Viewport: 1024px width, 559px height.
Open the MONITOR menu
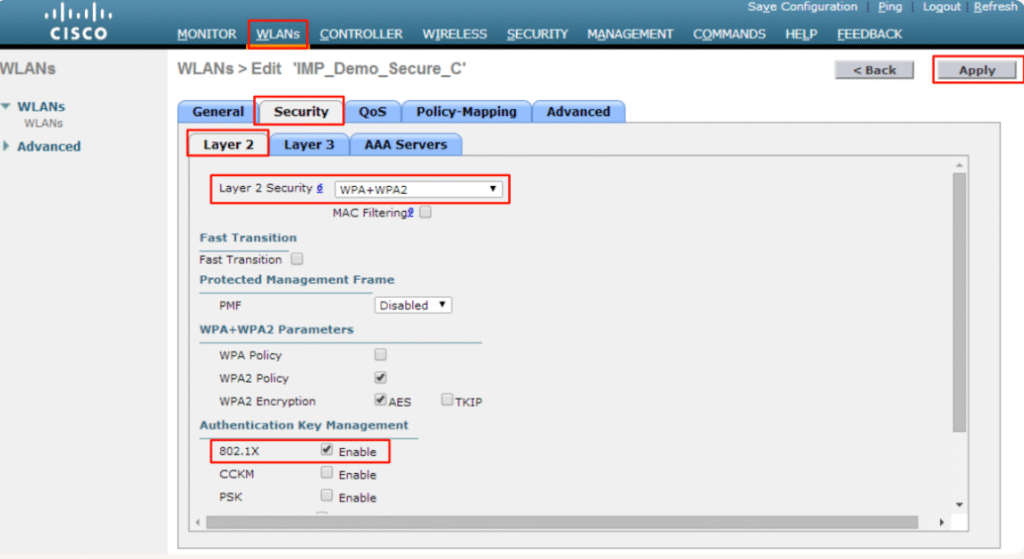coord(206,34)
